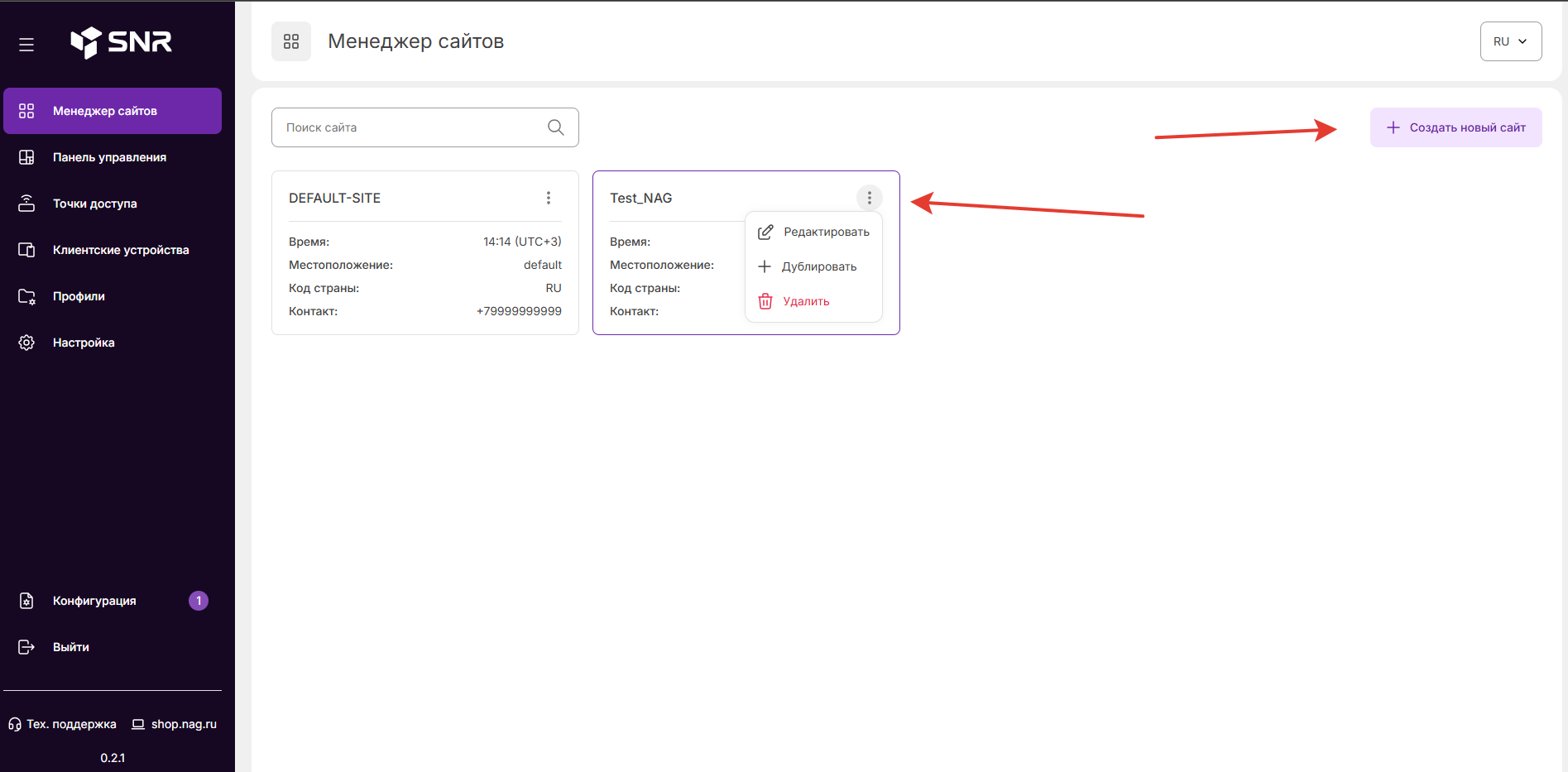Click the Конфигурация file icon

(26, 601)
